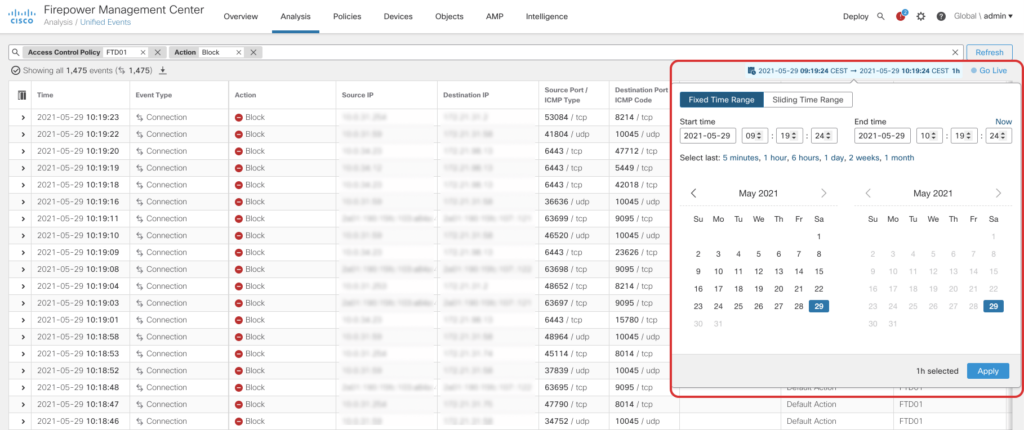Screen dimensions: 1024x430
Task: Open the help question mark icon
Action: pyautogui.click(x=941, y=16)
